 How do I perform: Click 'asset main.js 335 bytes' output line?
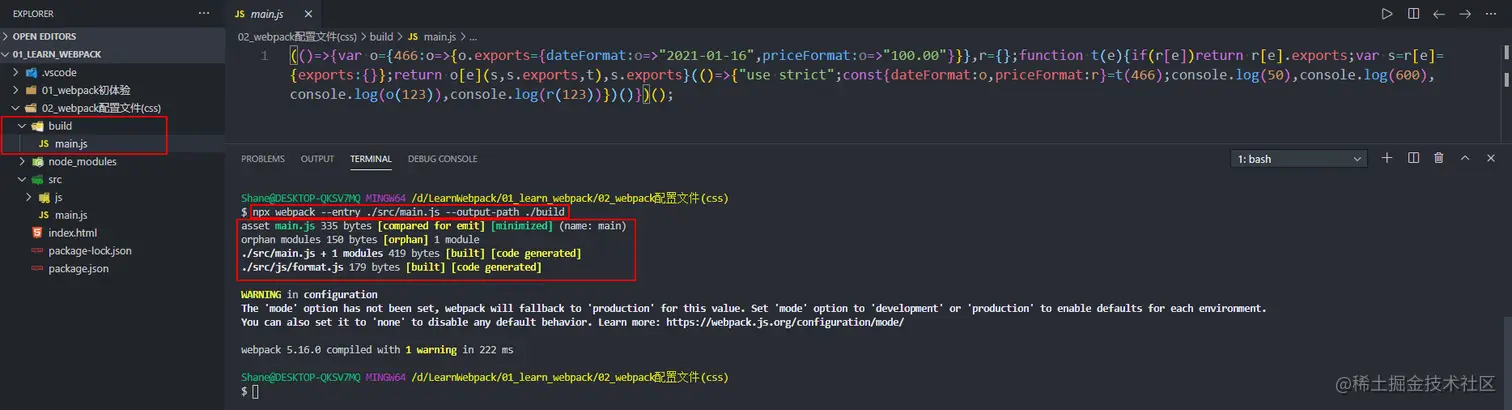(433, 226)
